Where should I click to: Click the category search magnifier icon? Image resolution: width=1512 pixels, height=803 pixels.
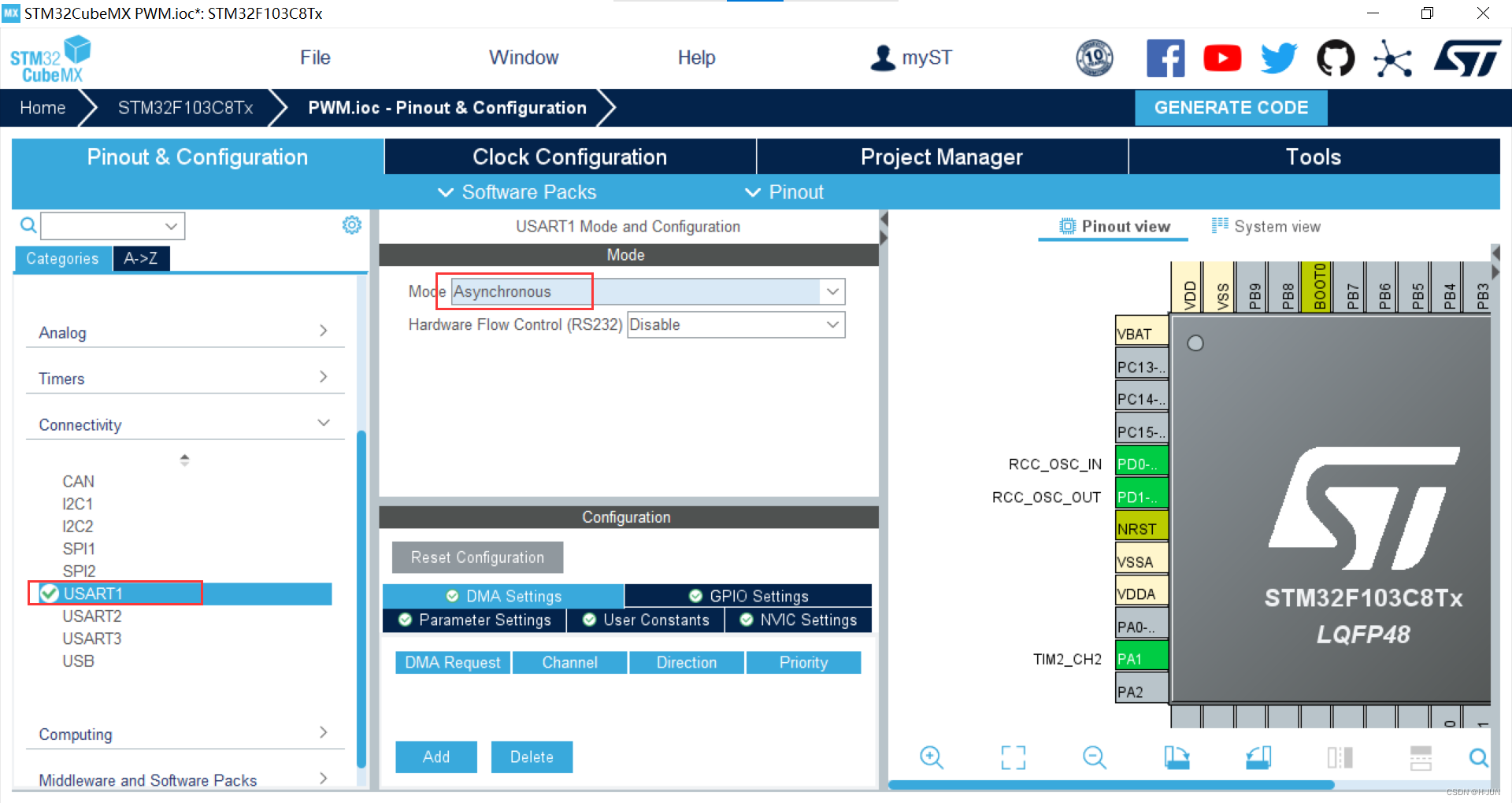[x=28, y=226]
